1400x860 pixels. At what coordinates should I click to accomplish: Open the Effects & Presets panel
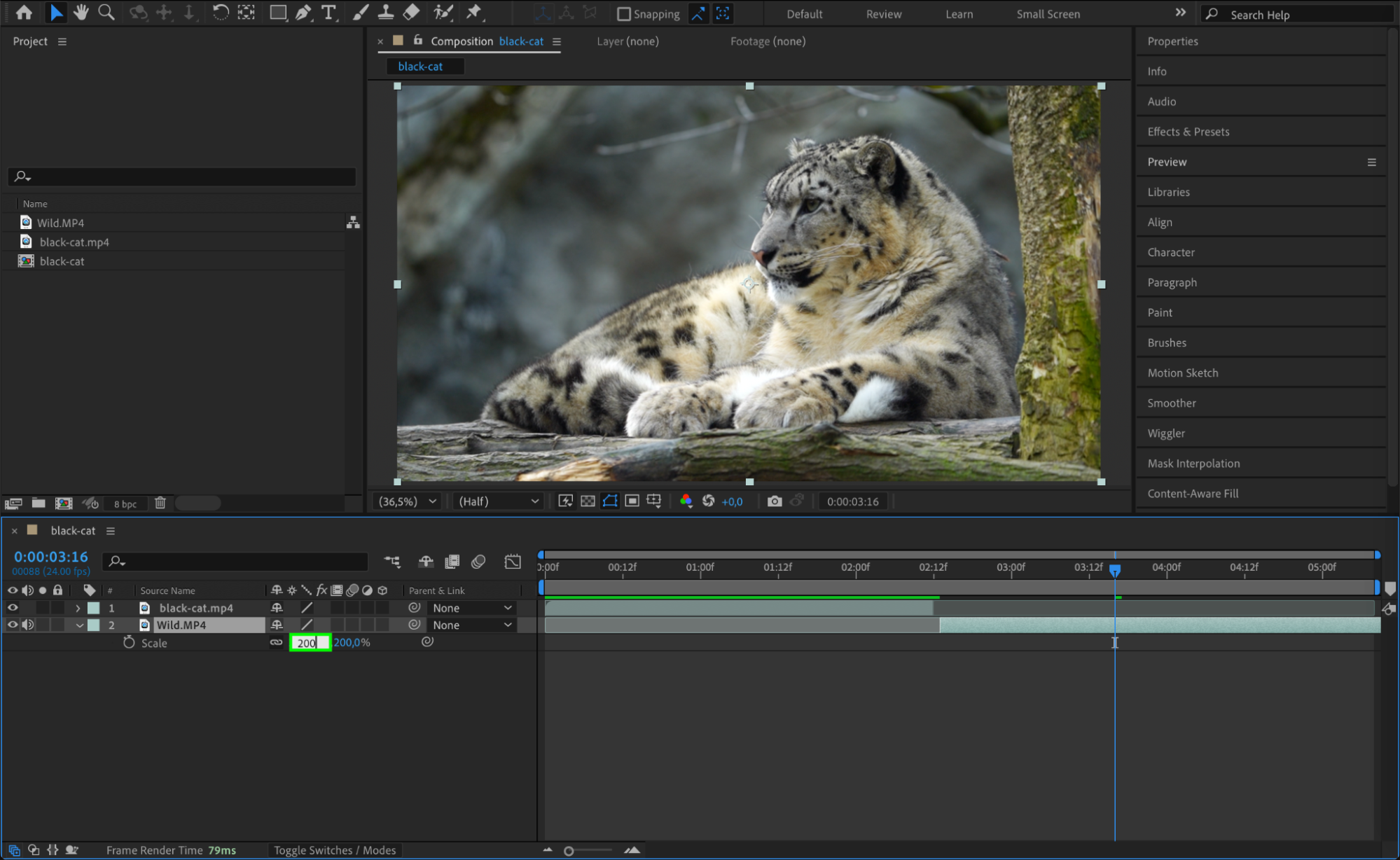[1188, 132]
